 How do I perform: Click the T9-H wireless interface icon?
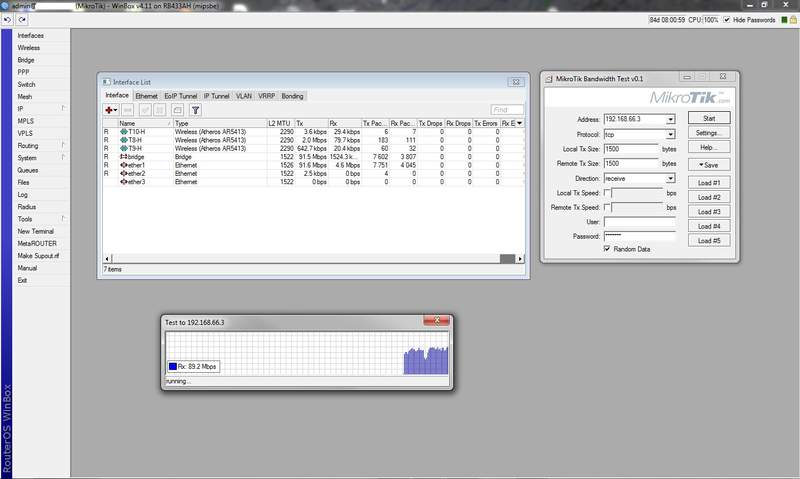coord(123,148)
